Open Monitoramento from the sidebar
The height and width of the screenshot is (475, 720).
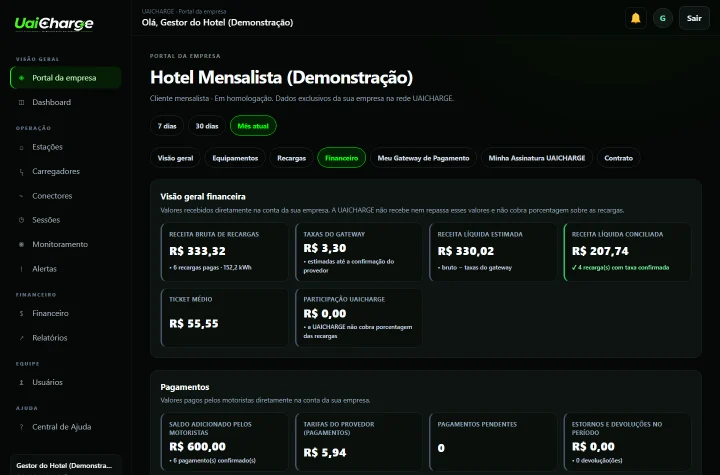66,244
